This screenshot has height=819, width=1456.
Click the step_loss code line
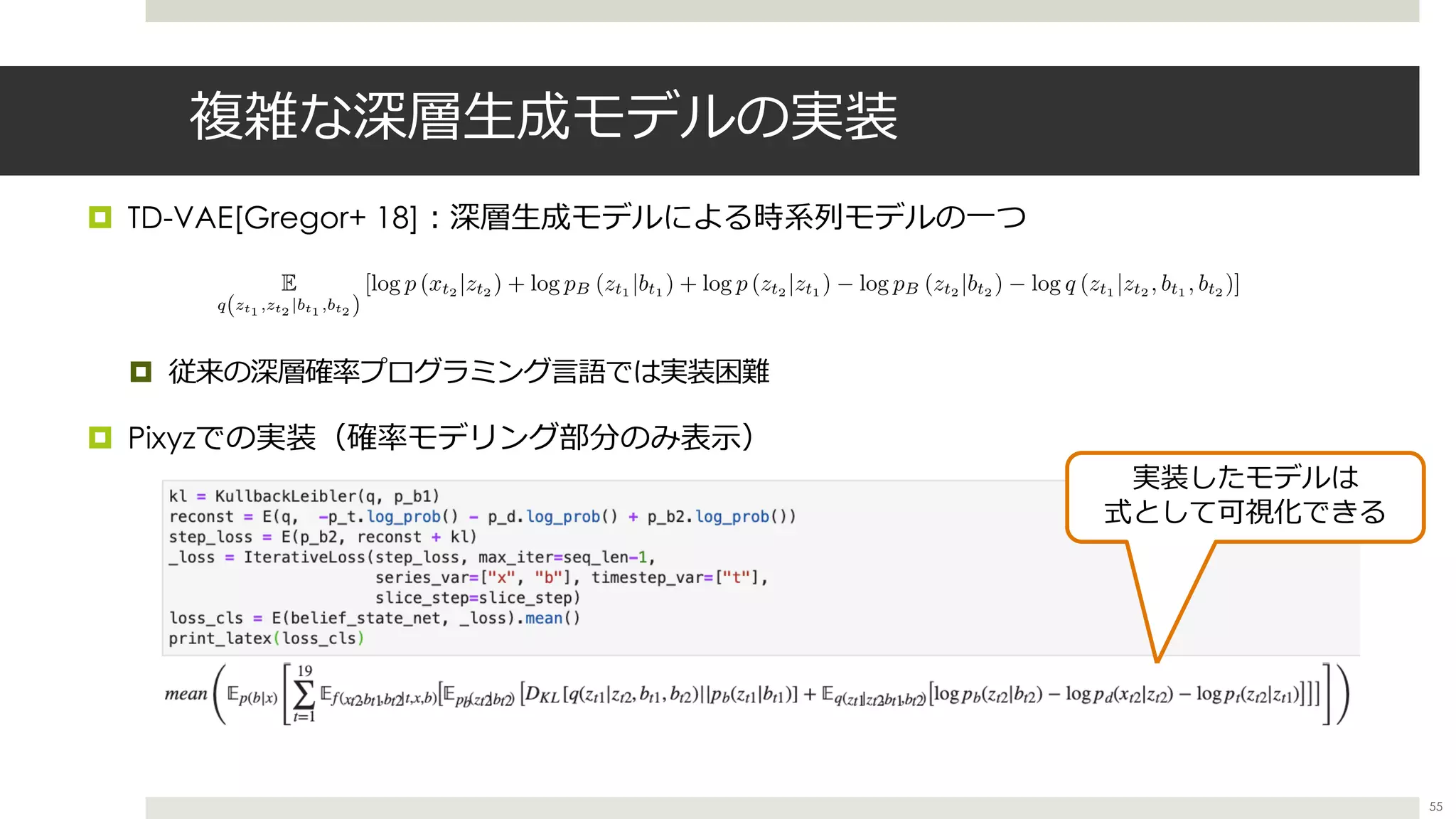322,537
